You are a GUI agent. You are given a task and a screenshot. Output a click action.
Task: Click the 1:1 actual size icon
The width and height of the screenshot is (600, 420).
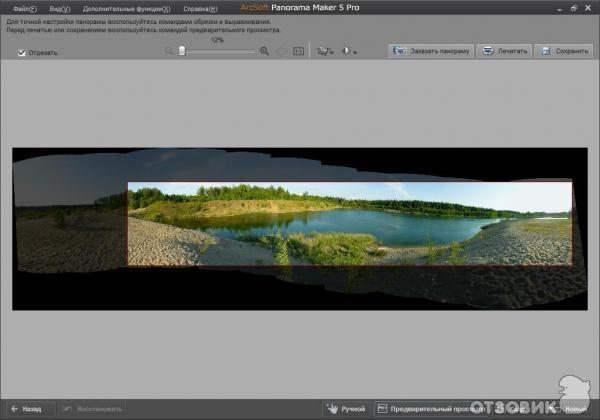pyautogui.click(x=298, y=50)
